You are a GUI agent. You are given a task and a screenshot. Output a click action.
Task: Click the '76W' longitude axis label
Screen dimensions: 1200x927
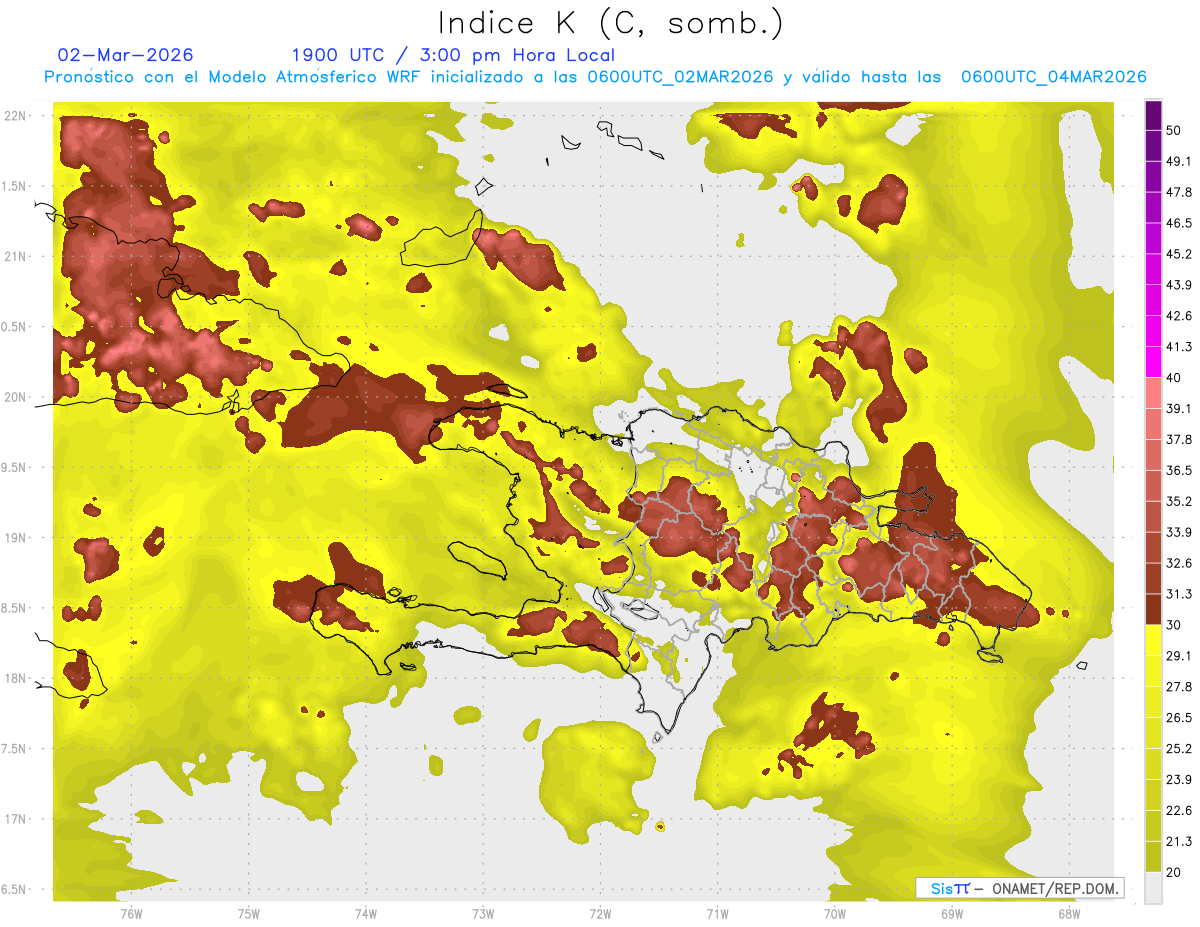click(x=131, y=915)
